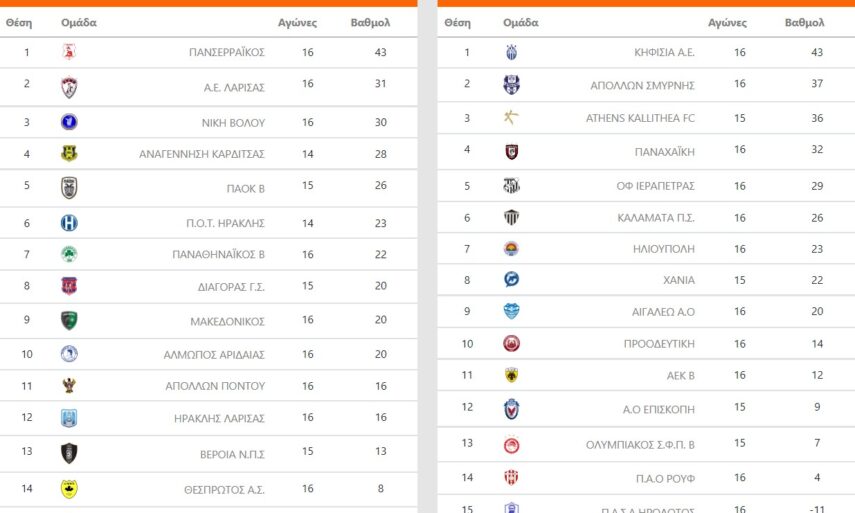Click the Niki Volou club badge
This screenshot has width=855, height=513.
point(69,123)
